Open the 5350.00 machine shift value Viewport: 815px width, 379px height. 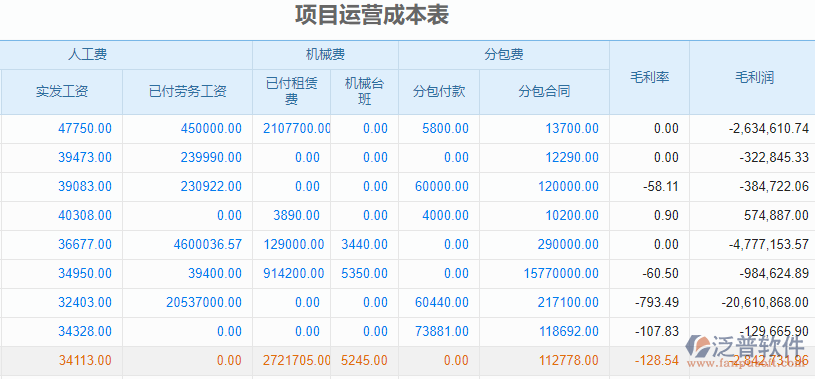[364, 273]
